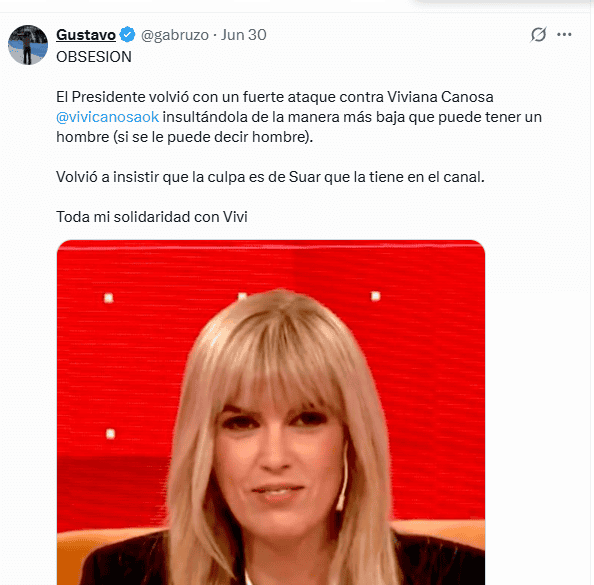Open the @gabruzo handle profile
The image size is (594, 585).
[x=175, y=35]
